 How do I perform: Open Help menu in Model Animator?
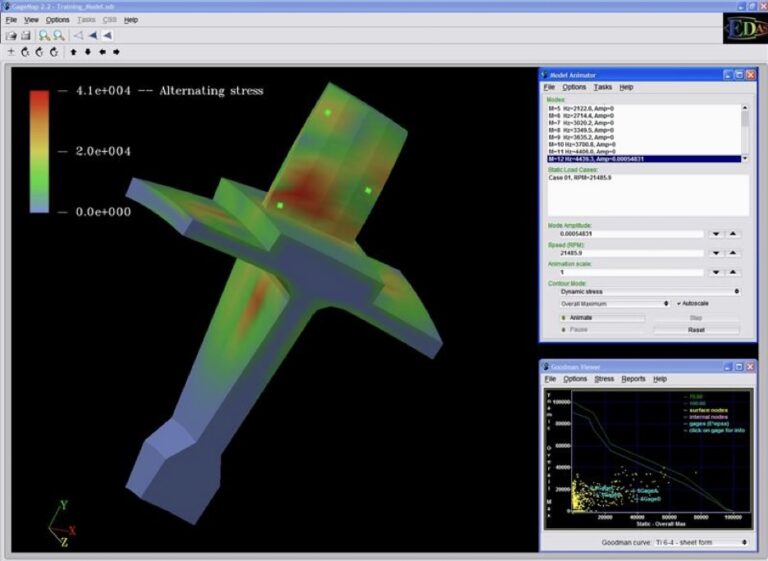click(626, 87)
